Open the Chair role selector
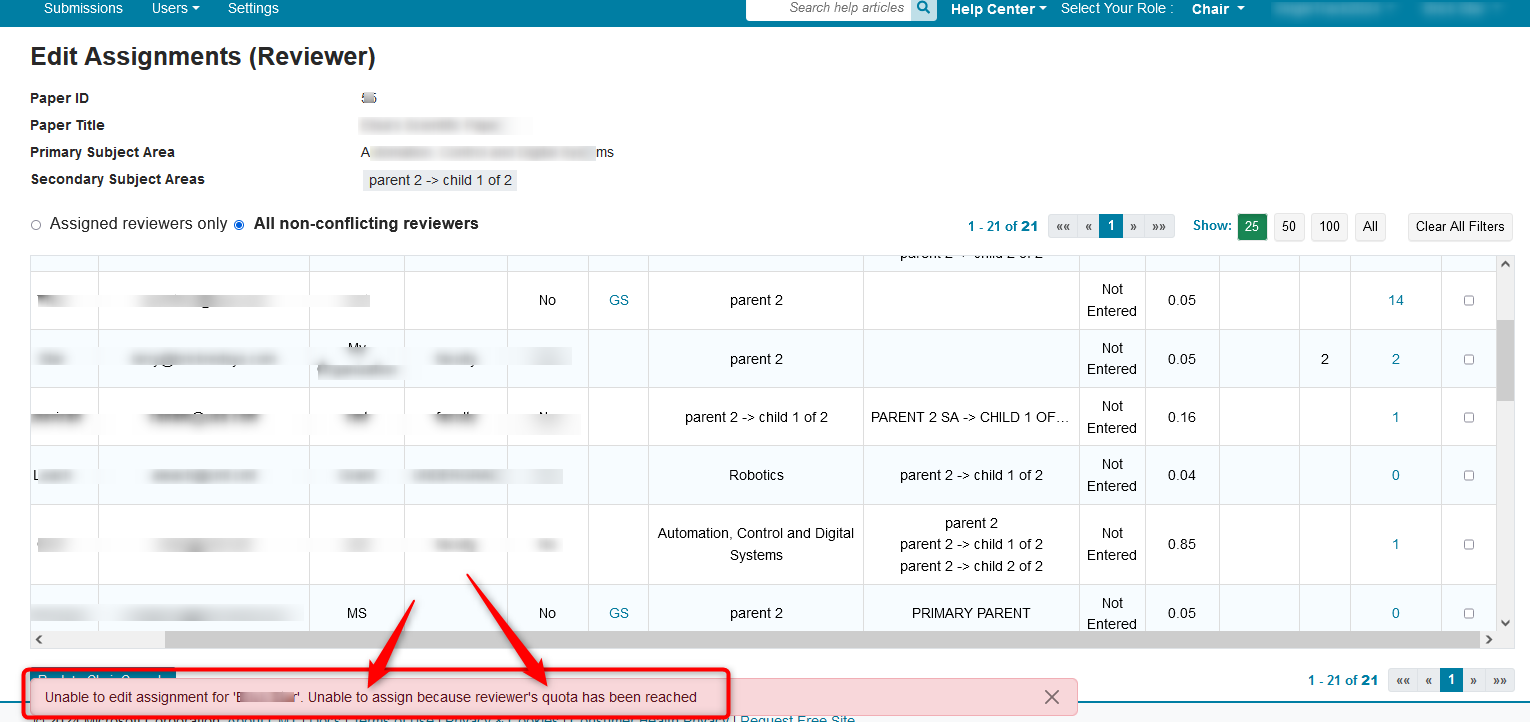The height and width of the screenshot is (722, 1530). pos(1217,9)
